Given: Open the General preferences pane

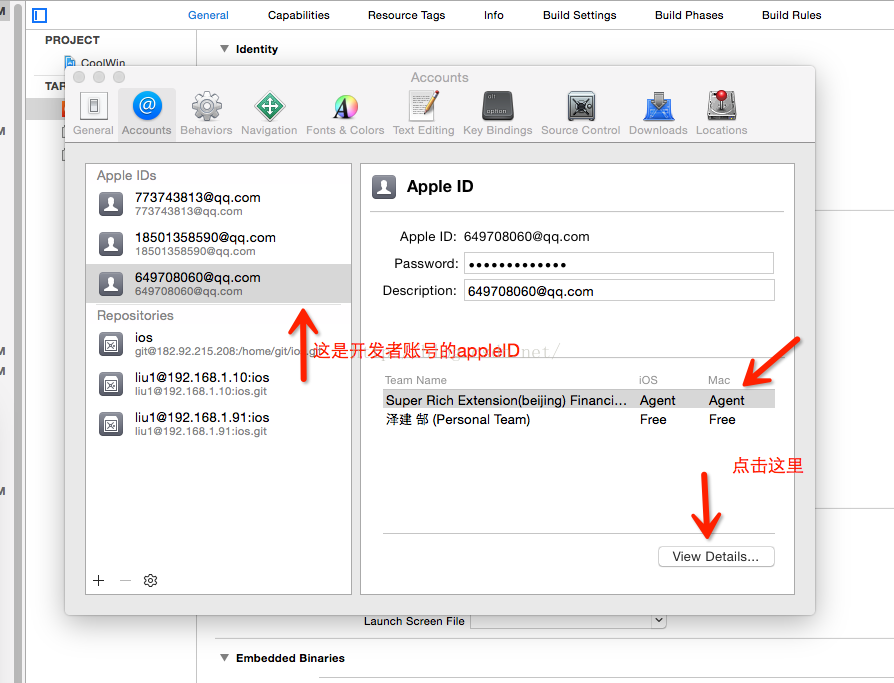Looking at the screenshot, I should (x=94, y=113).
